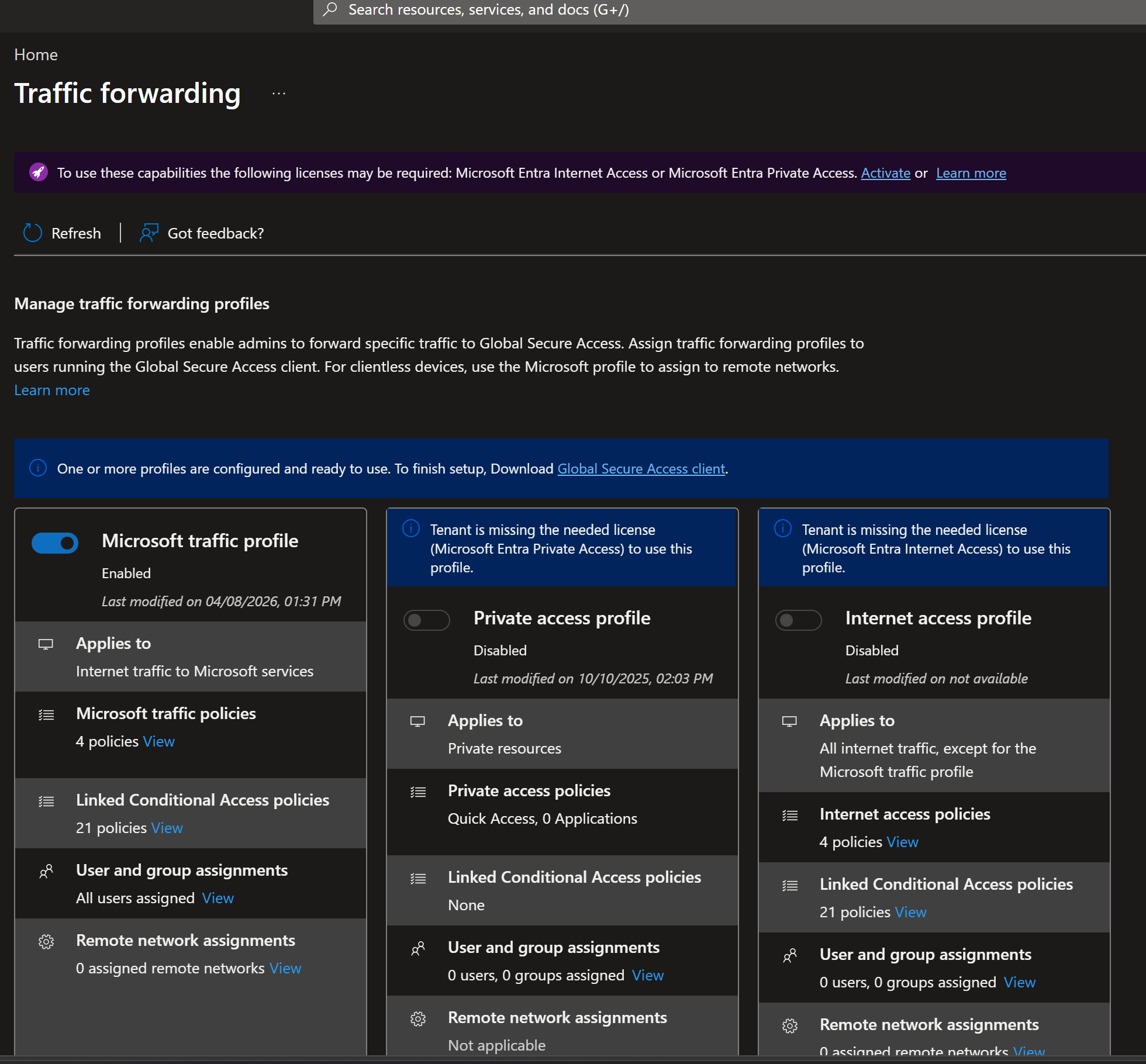The image size is (1146, 1064).
Task: Click the list icon beside Microsoft traffic policies
Action: pos(46,714)
